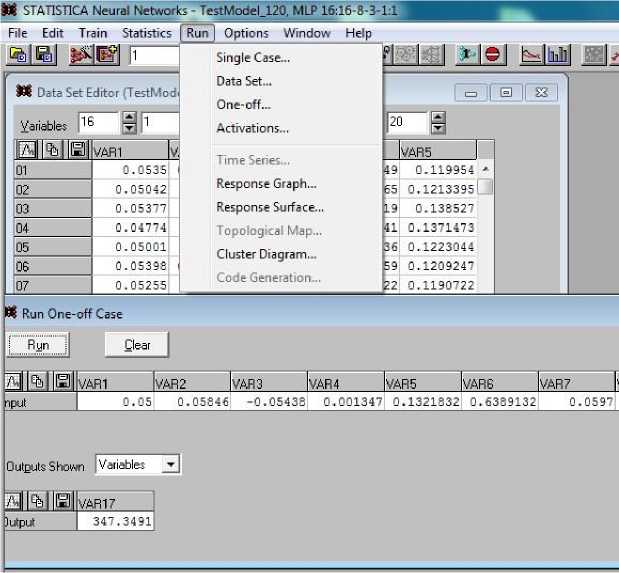Open the Statistics menu

(x=146, y=33)
